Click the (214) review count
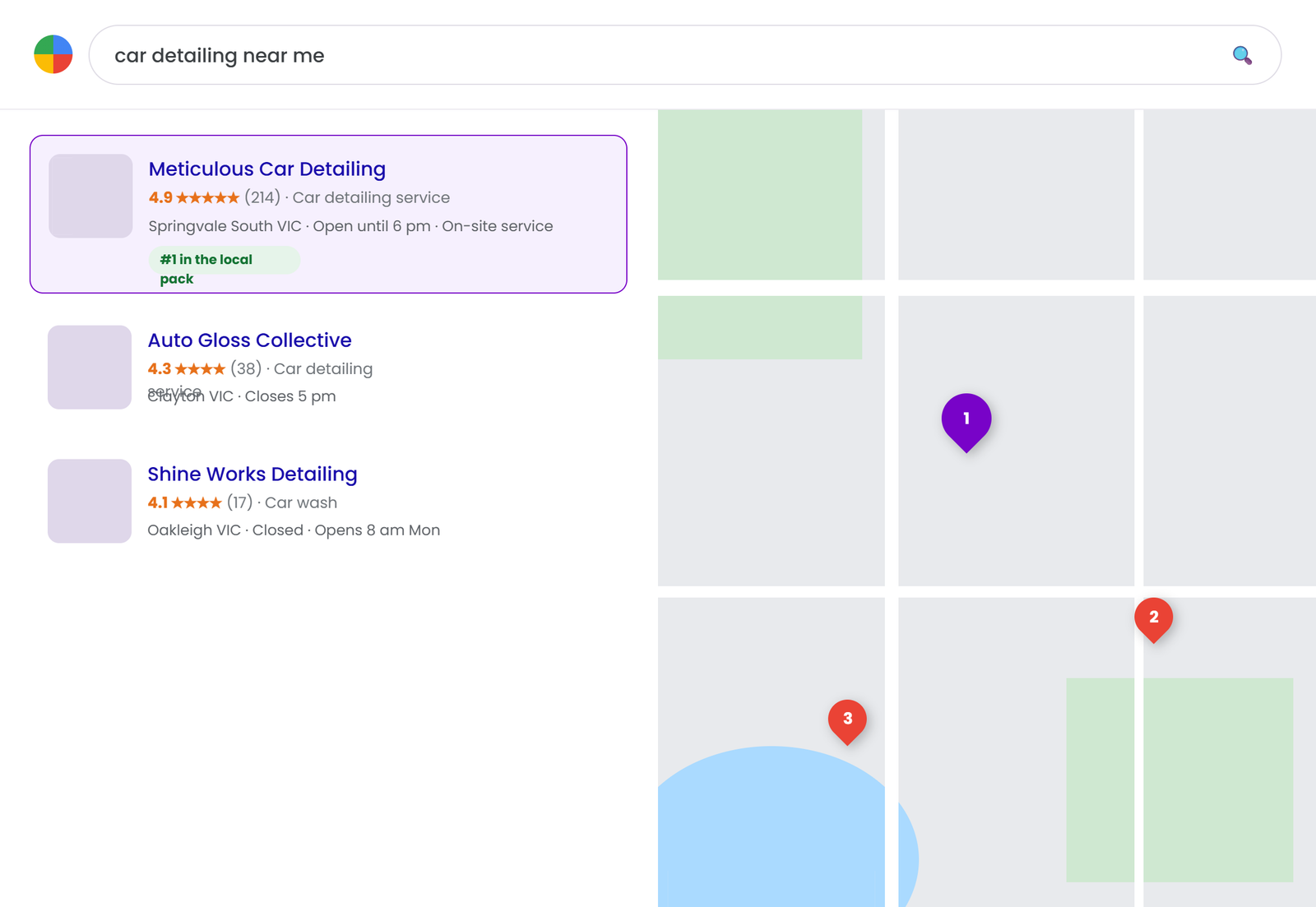Screen dimensions: 1316x907 click(x=262, y=197)
